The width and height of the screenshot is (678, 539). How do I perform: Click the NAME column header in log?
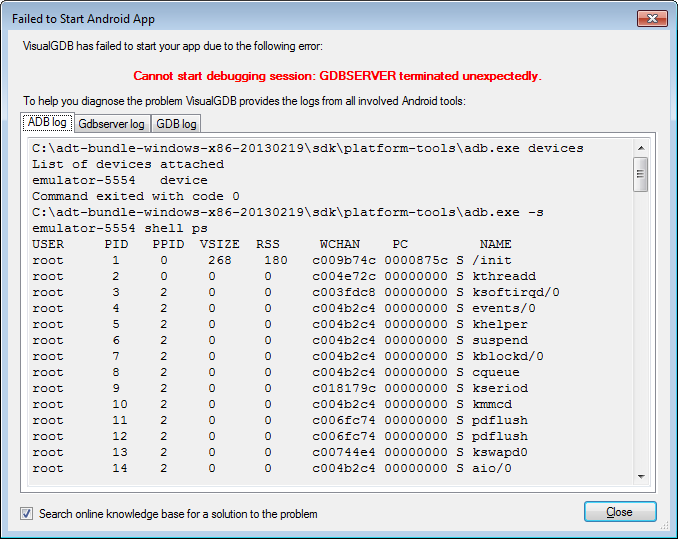click(x=496, y=244)
